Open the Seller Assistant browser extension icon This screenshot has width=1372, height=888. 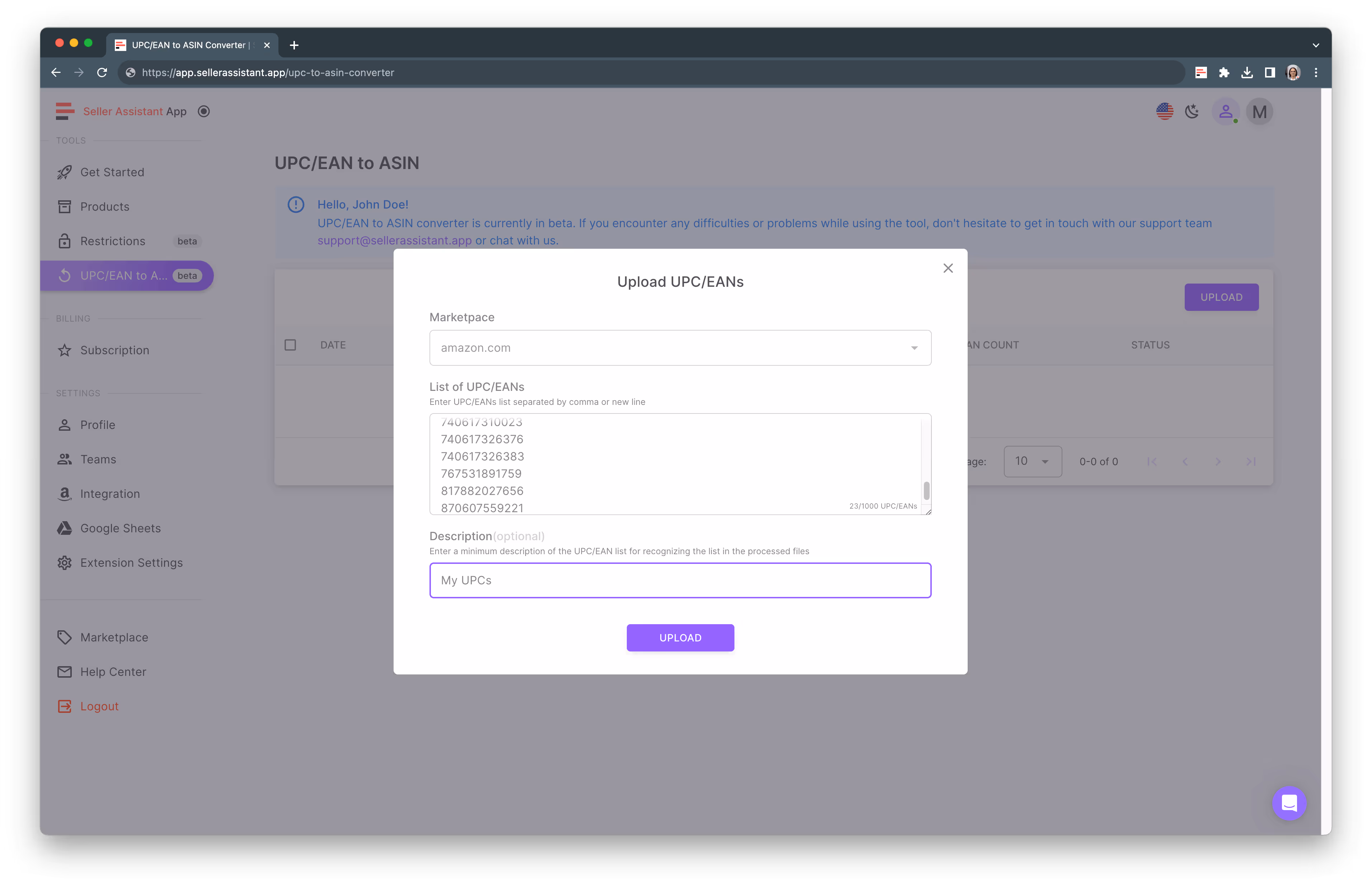click(1200, 73)
